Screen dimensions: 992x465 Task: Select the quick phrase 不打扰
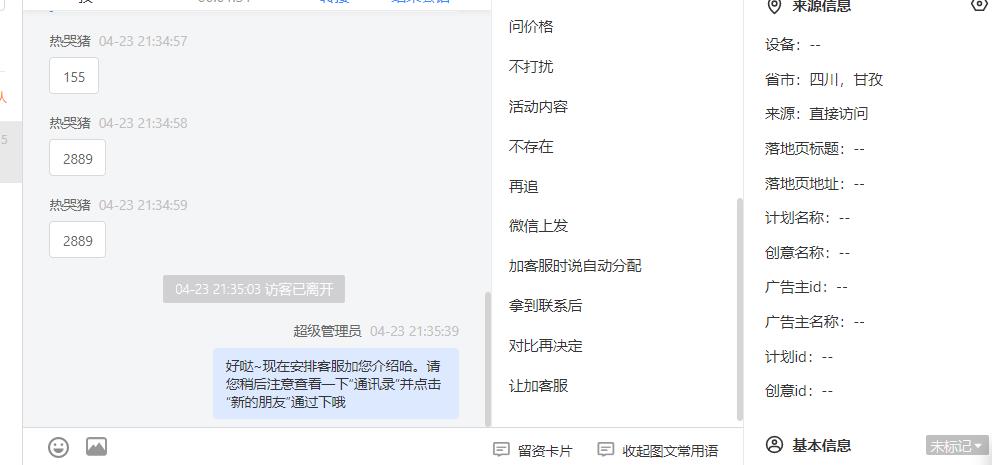pos(531,66)
